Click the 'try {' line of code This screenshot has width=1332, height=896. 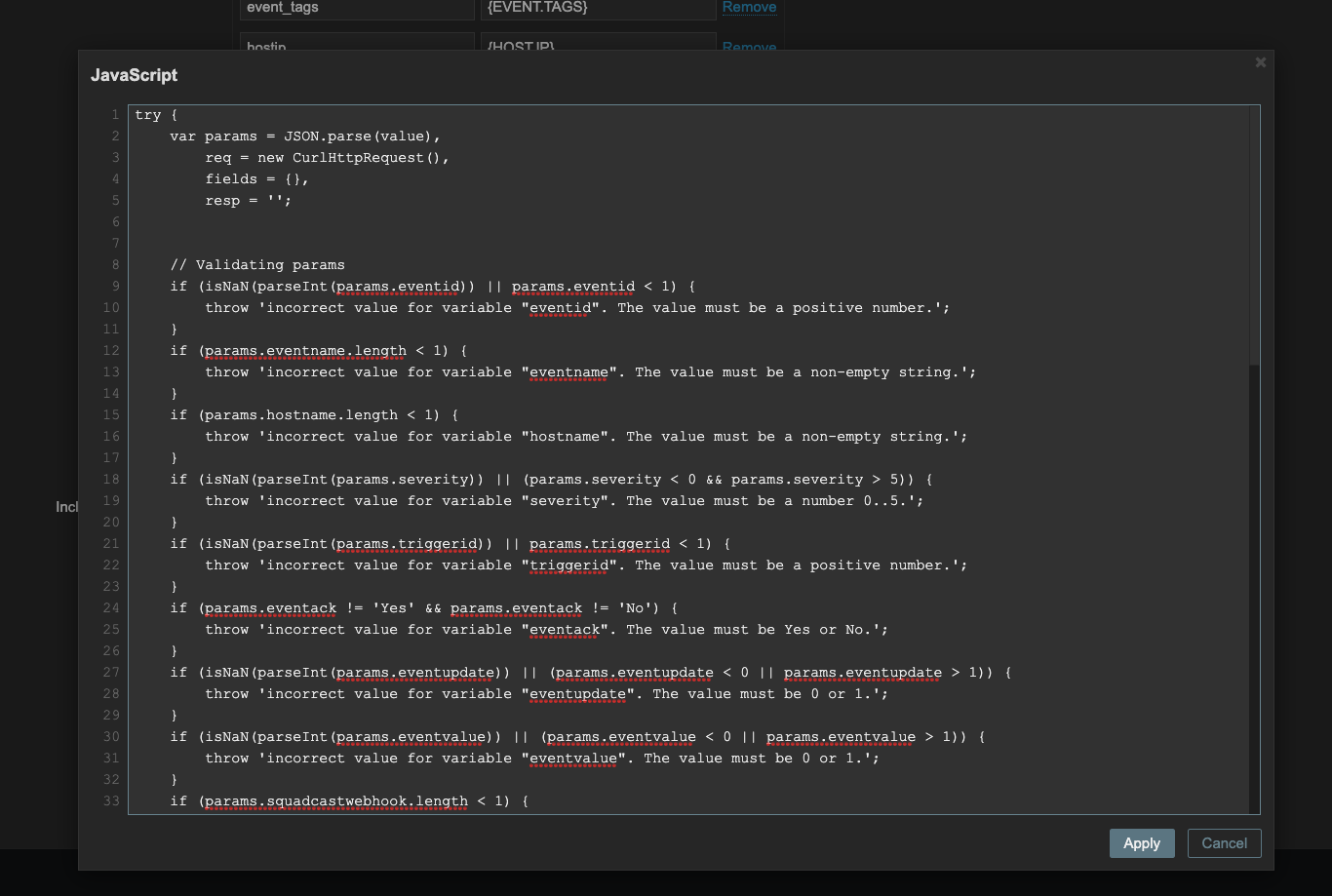click(156, 115)
